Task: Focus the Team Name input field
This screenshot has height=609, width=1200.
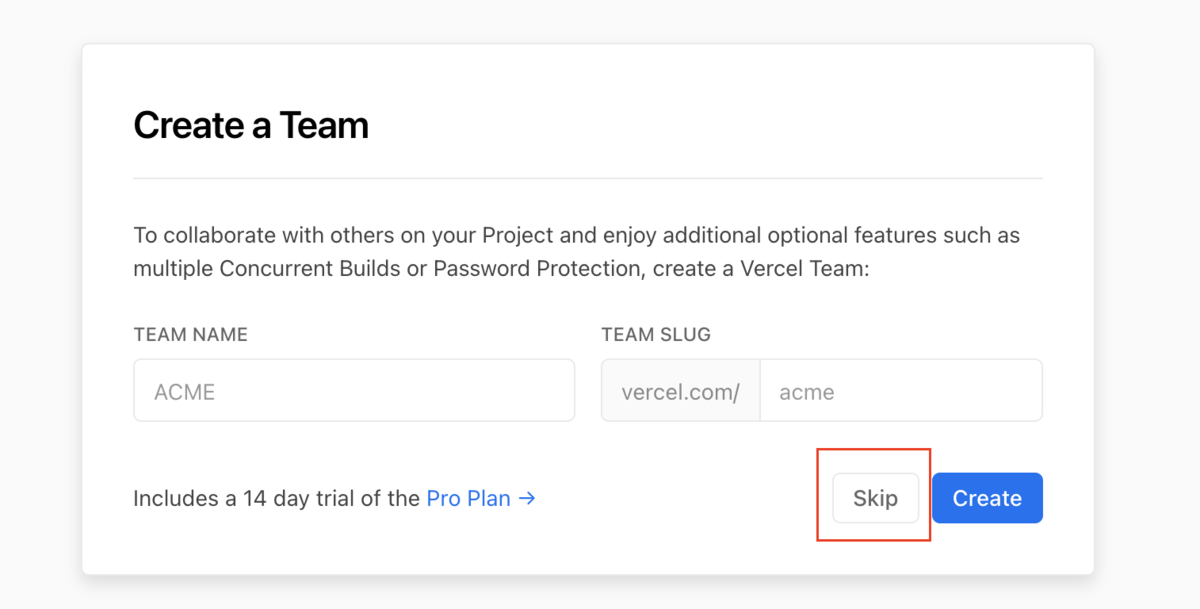Action: click(354, 391)
